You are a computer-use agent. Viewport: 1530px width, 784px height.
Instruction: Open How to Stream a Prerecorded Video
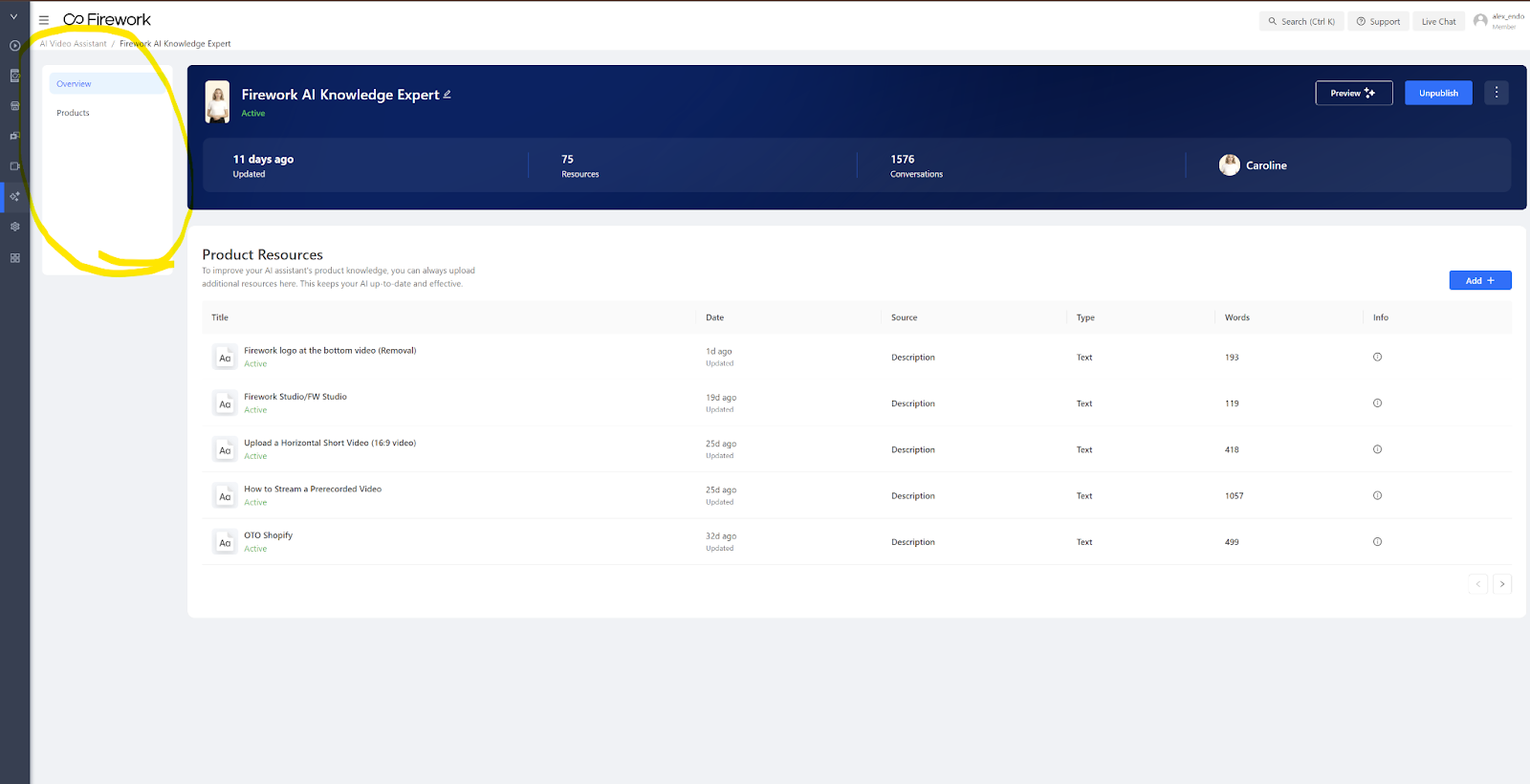(313, 490)
